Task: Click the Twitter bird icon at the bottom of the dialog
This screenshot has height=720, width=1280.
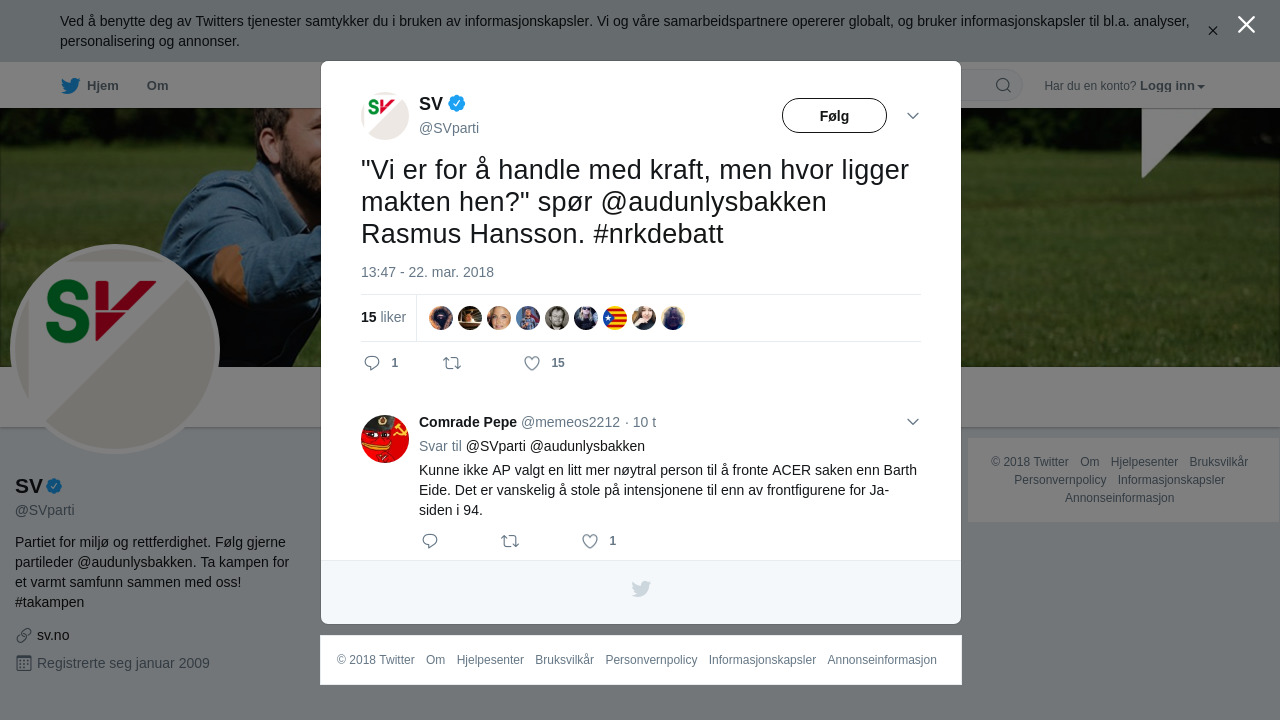Action: pos(641,589)
